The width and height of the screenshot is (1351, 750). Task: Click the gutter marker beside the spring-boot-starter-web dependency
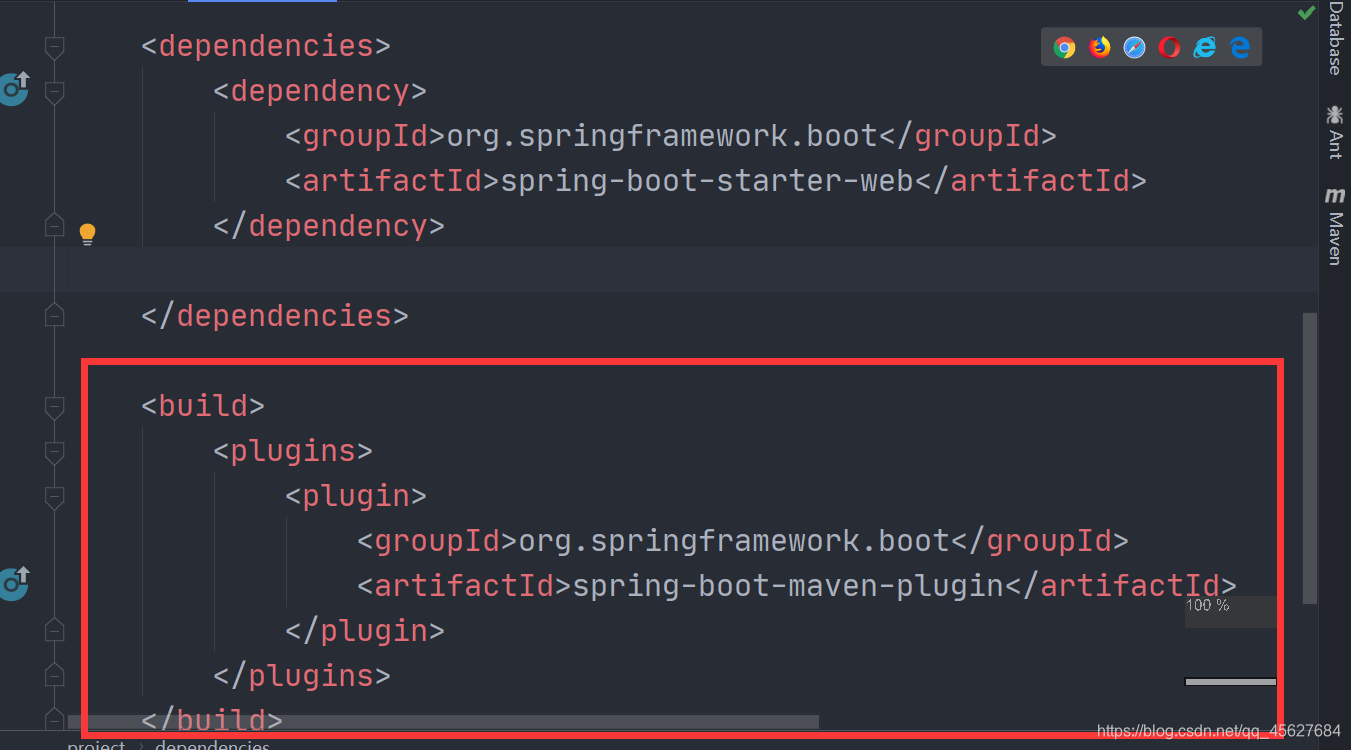coord(13,88)
